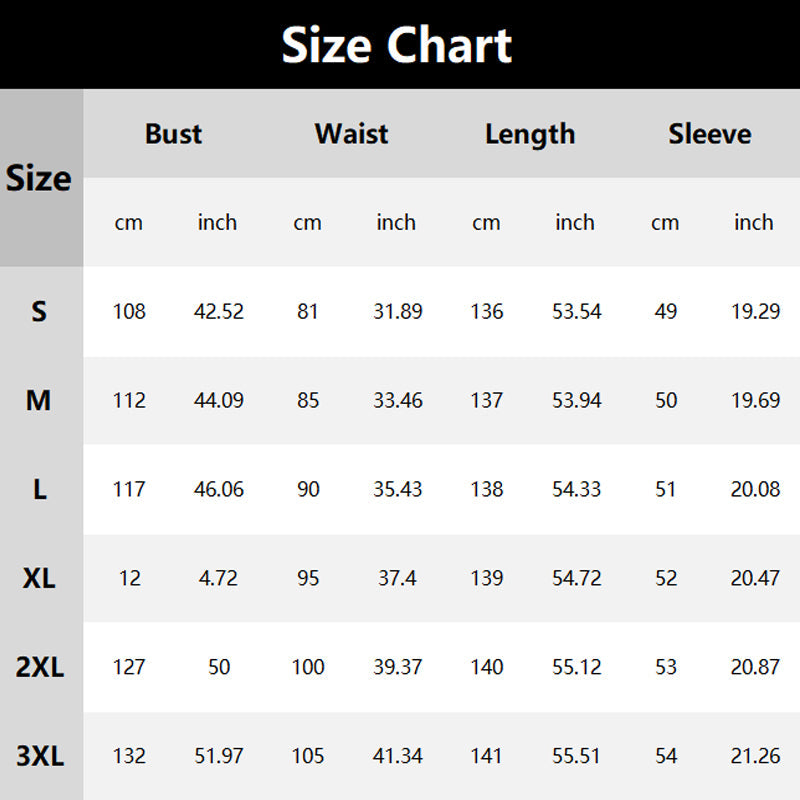Click the L size row label
The width and height of the screenshot is (800, 800).
(x=39, y=490)
